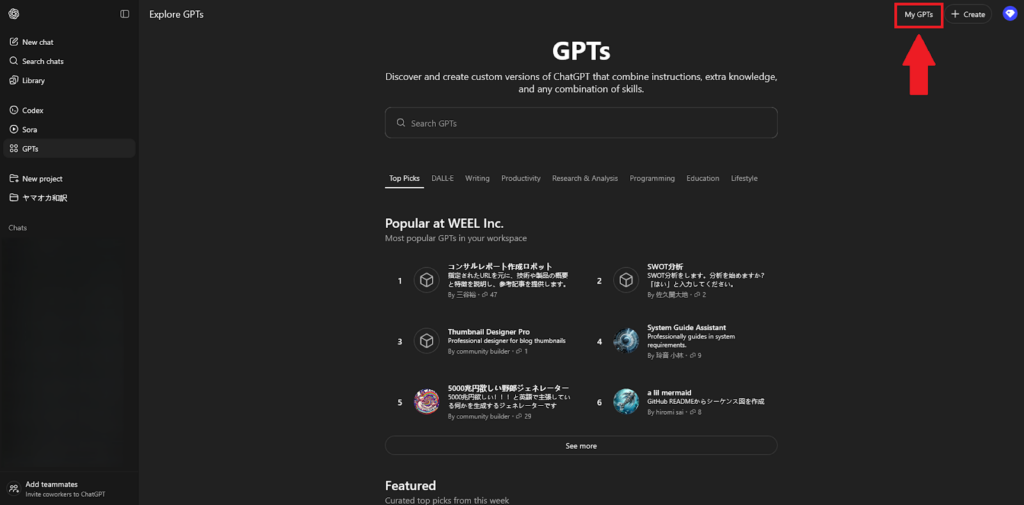The width and height of the screenshot is (1024, 505).
Task: Open Search chats
Action: click(69, 61)
